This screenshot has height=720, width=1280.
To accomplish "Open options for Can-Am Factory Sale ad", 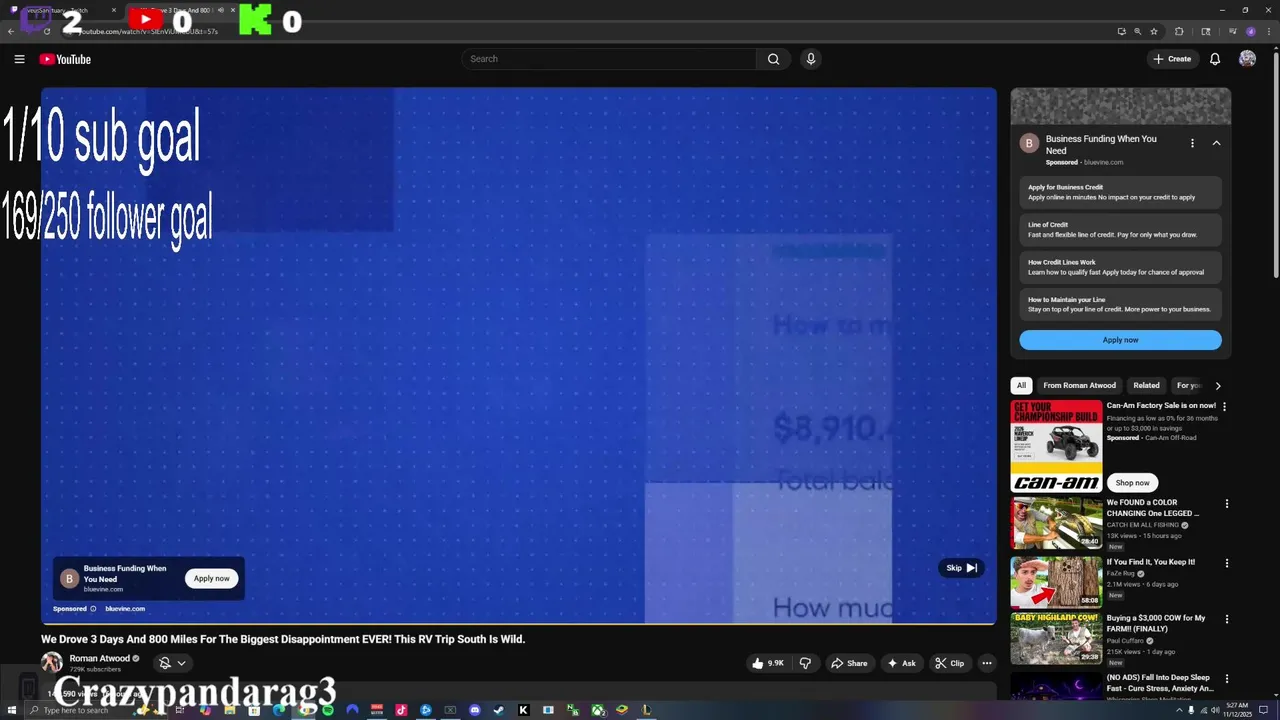I will (x=1225, y=407).
